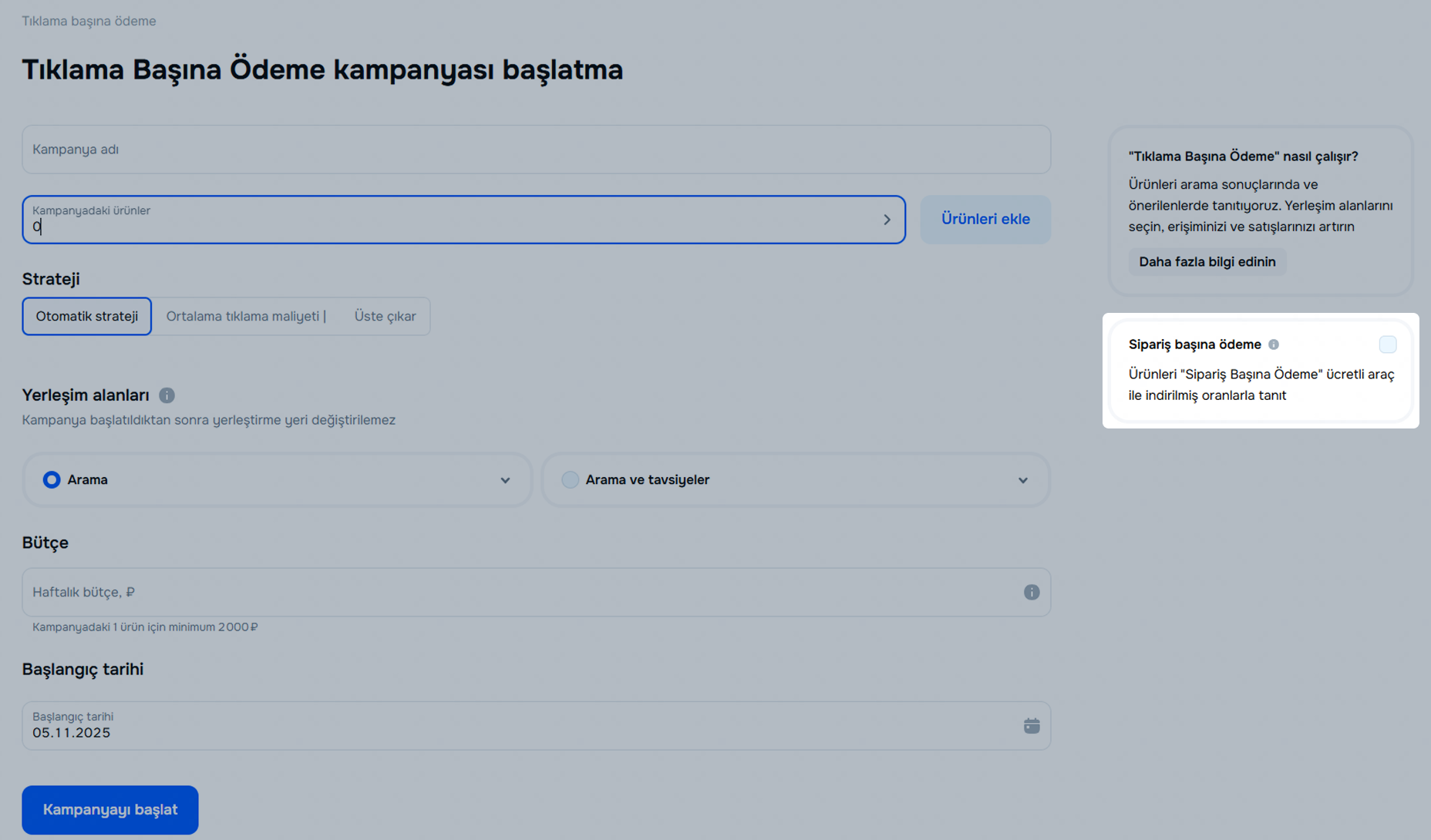Click info icon next to Sipariş başına ödeme
The image size is (1431, 840).
pos(1274,344)
